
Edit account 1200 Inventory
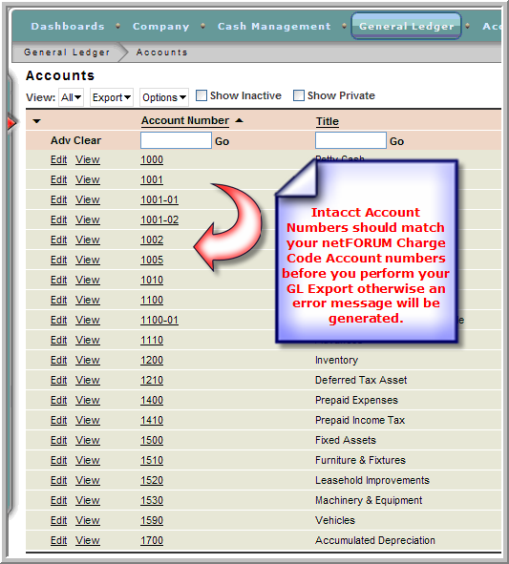[59, 360]
